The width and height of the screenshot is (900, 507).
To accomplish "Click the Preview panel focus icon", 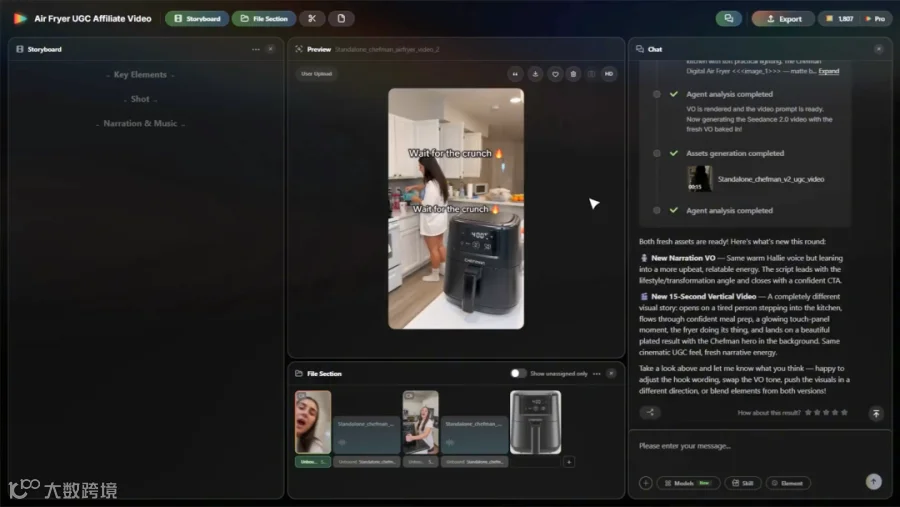I will 298,49.
